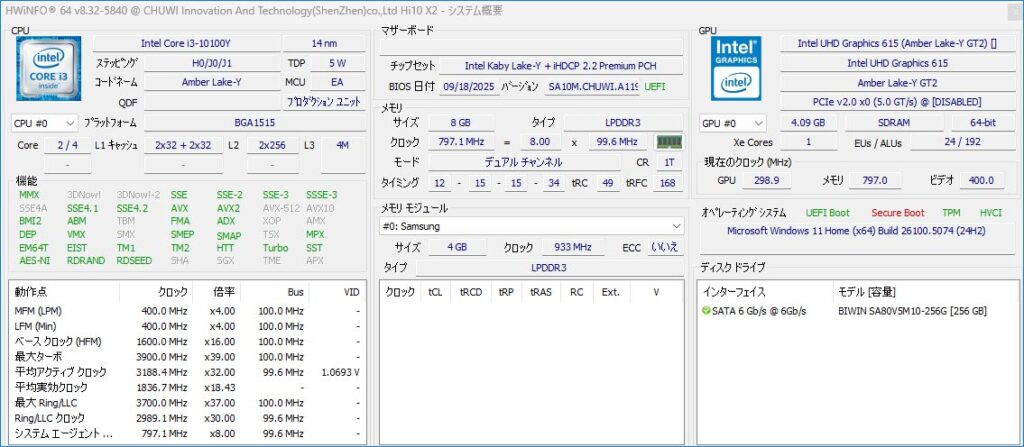The width and height of the screenshot is (1024, 447).
Task: Open the CPU #0 selector dropdown
Action: pos(43,123)
